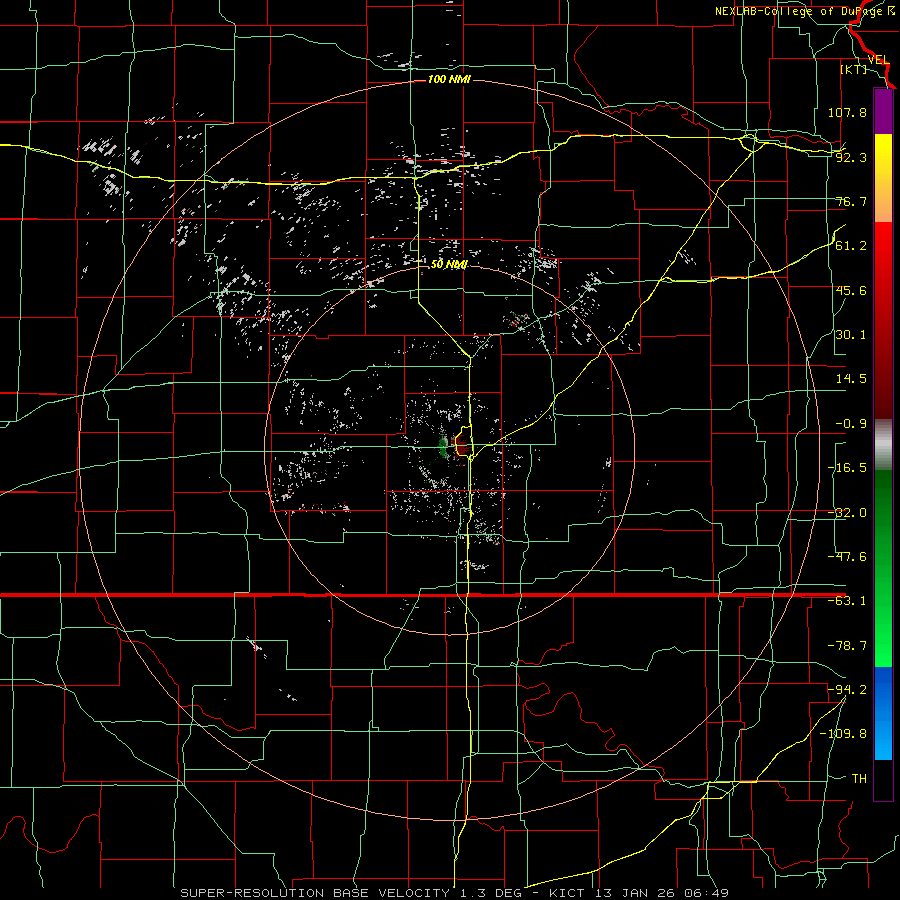Pick the gray near-zero color bar segment
This screenshot has width=900, height=900.
pyautogui.click(x=883, y=444)
